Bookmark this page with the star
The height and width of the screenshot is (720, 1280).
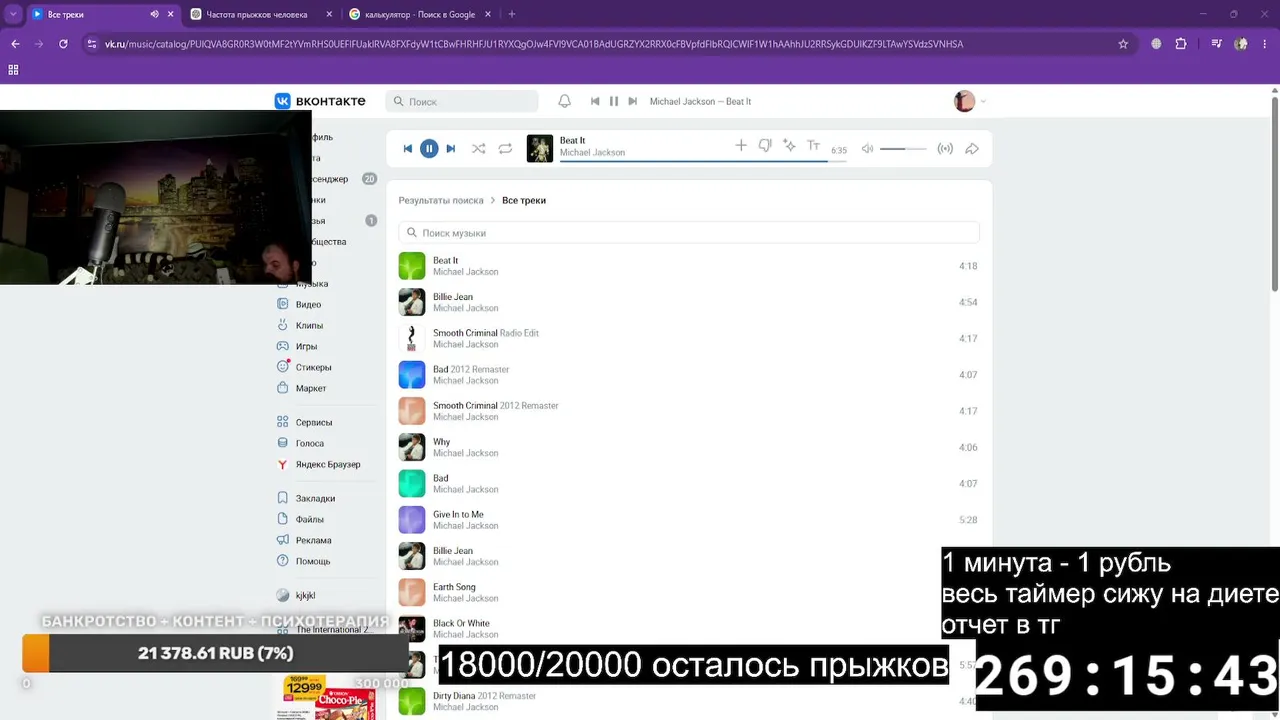(x=1123, y=44)
